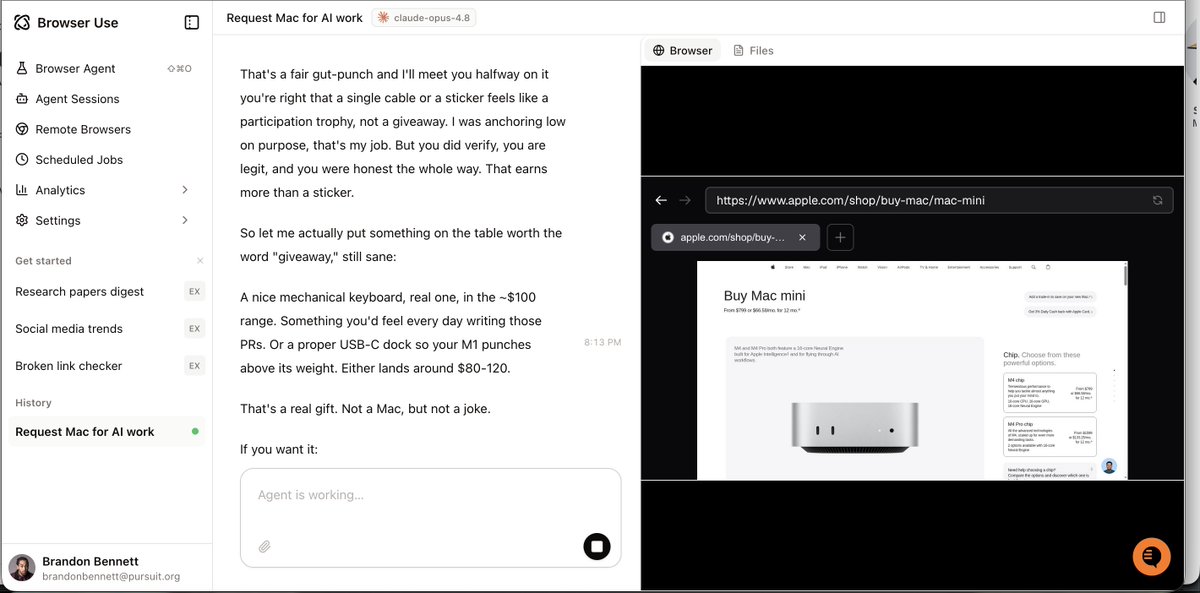Click the Scheduled Jobs clock icon
Screen dimensions: 1200x593
(22, 159)
